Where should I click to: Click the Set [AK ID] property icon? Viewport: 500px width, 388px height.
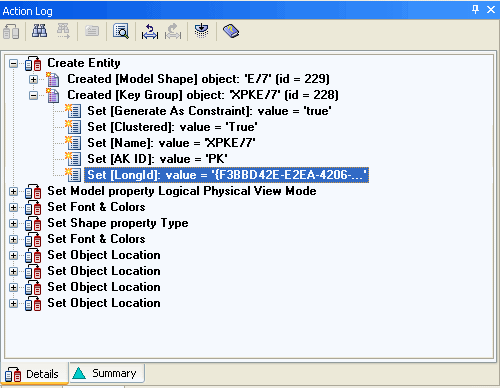click(73, 159)
